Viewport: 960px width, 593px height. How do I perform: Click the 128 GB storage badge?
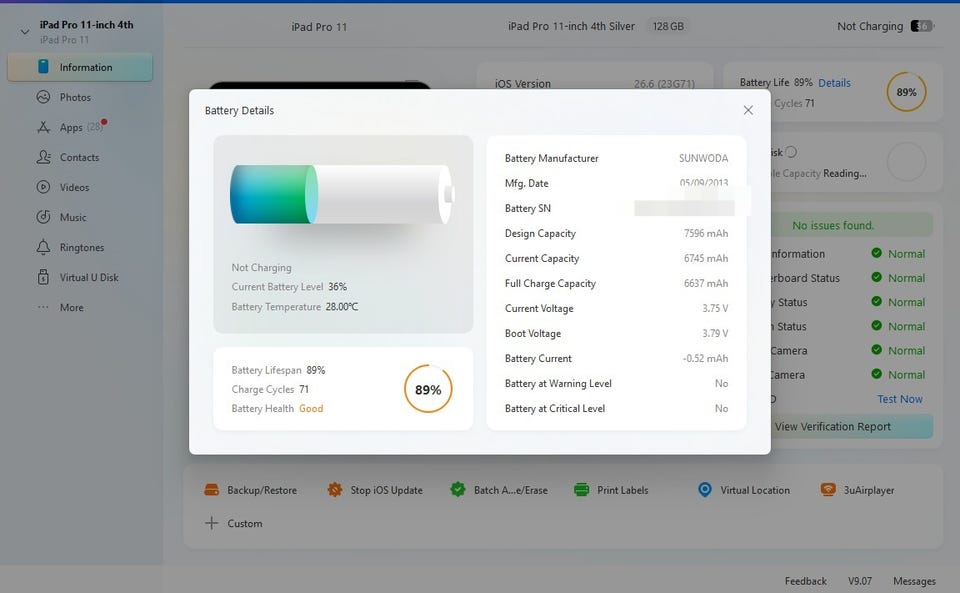(668, 26)
